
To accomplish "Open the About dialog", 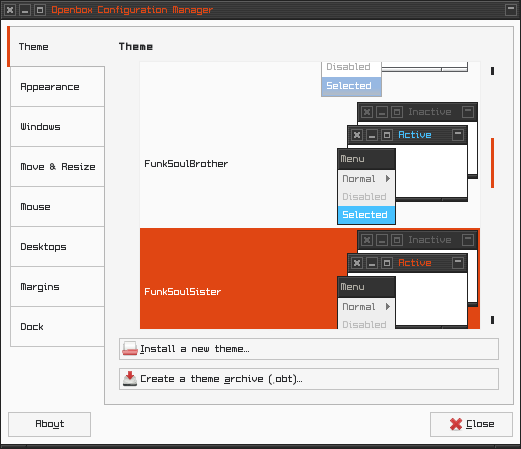I will (49, 424).
